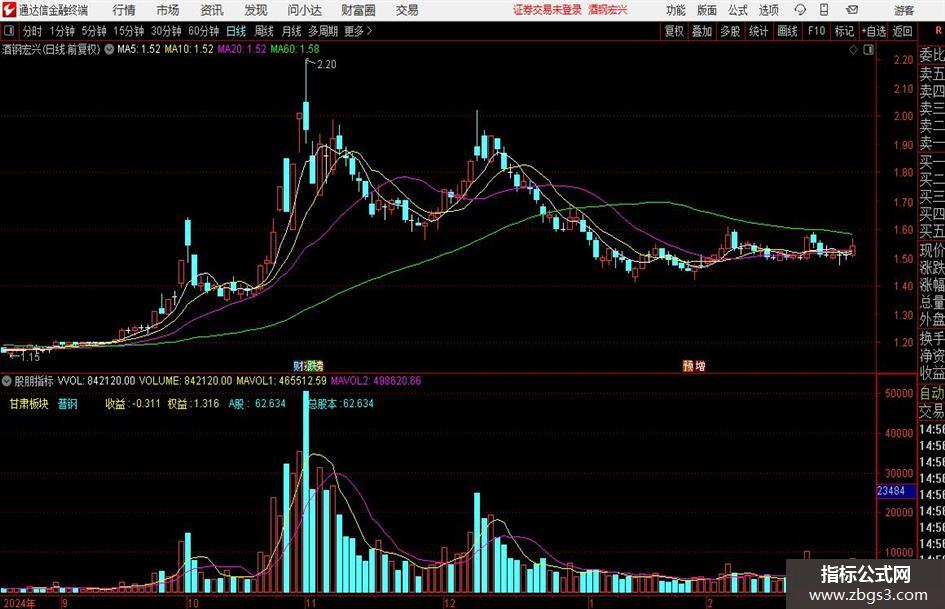Viewport: 945px width, 609px height.
Task: Click the 预增 event marker on chart
Action: pyautogui.click(x=694, y=365)
